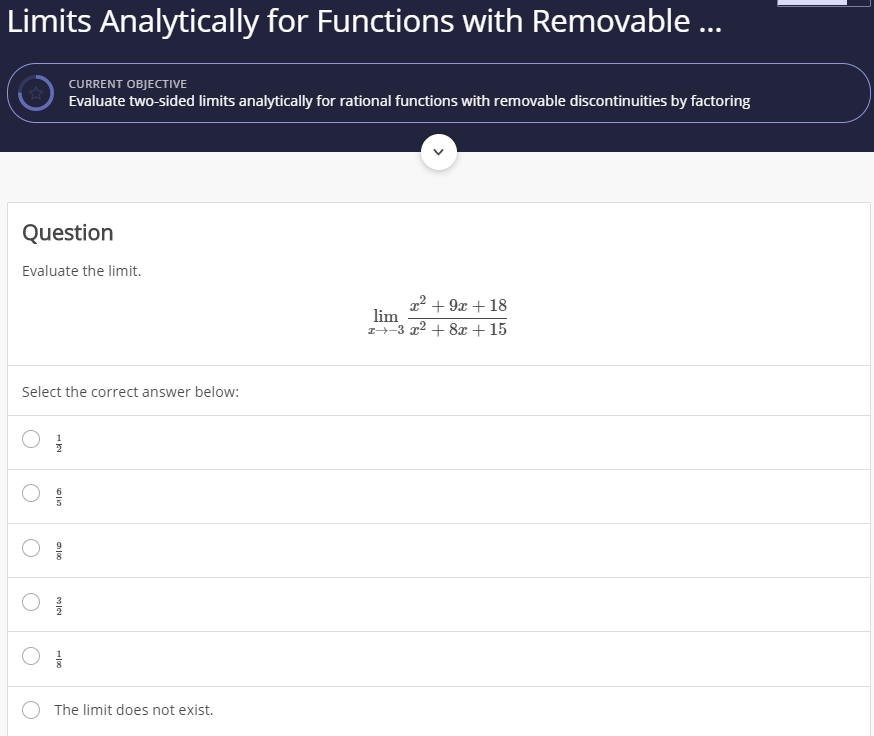Screen dimensions: 874x736
Task: Choose the answer 1/8
Action: pyautogui.click(x=30, y=657)
